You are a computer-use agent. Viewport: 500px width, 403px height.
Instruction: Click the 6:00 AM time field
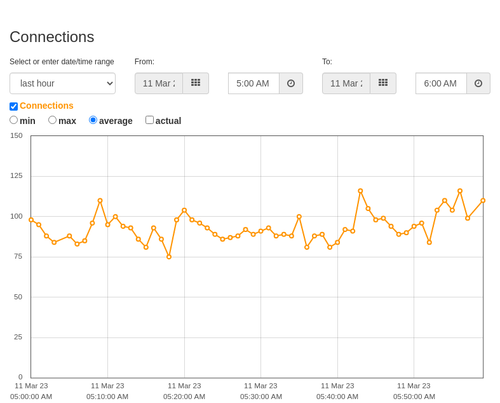[x=441, y=83]
